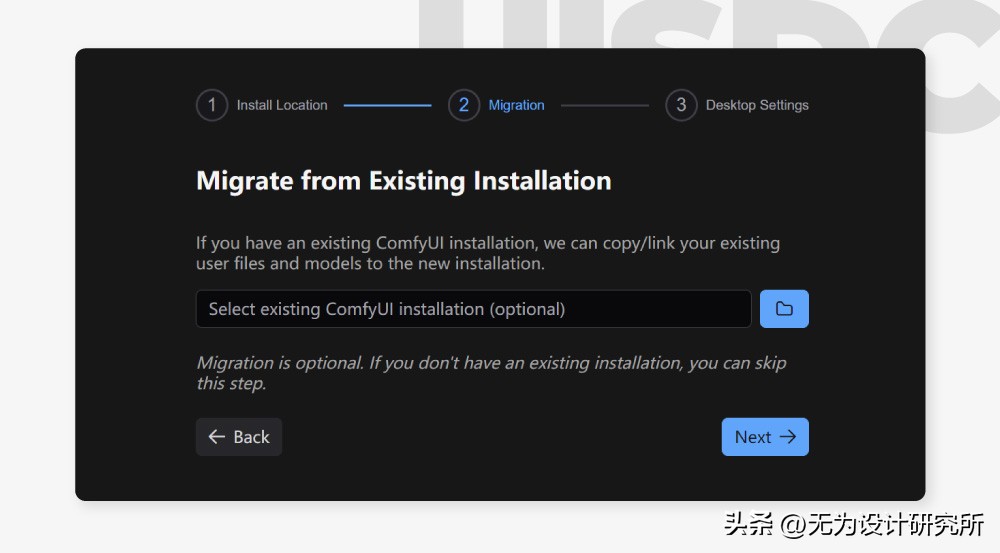Open the Install Location step label
The width and height of the screenshot is (1000, 553).
click(x=282, y=105)
